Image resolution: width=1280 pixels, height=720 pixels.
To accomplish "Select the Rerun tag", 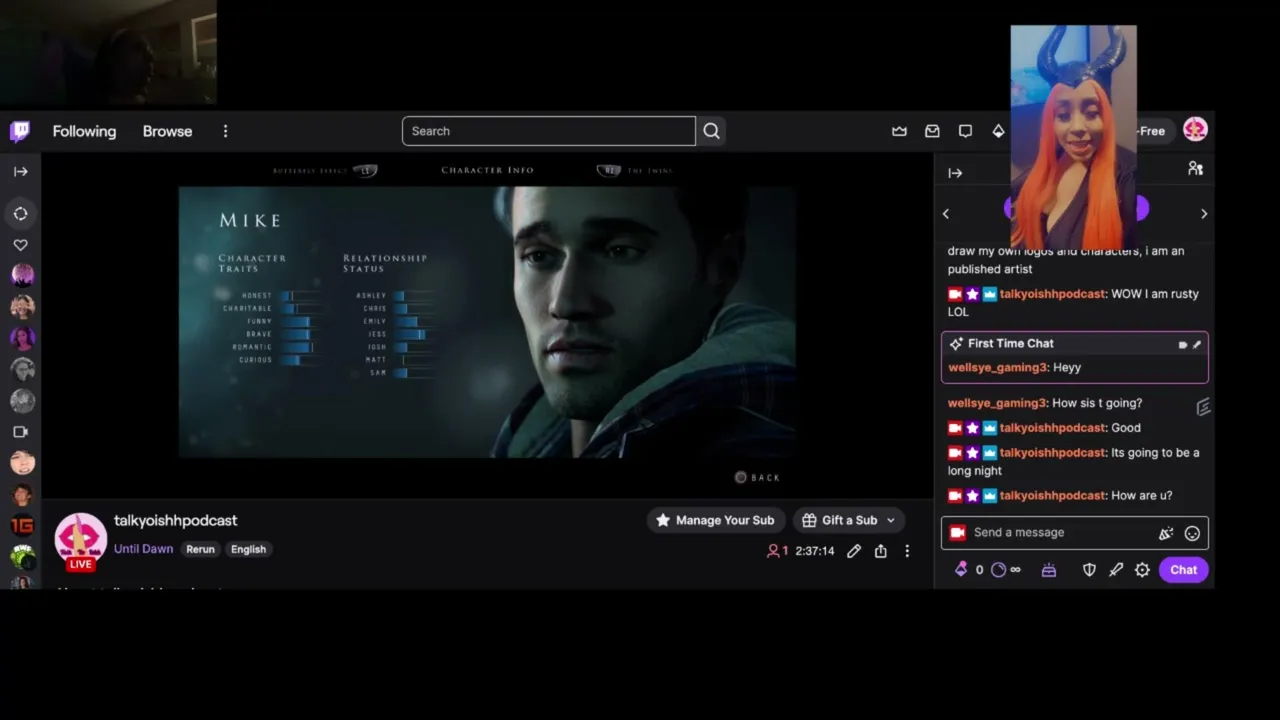I will pyautogui.click(x=200, y=549).
